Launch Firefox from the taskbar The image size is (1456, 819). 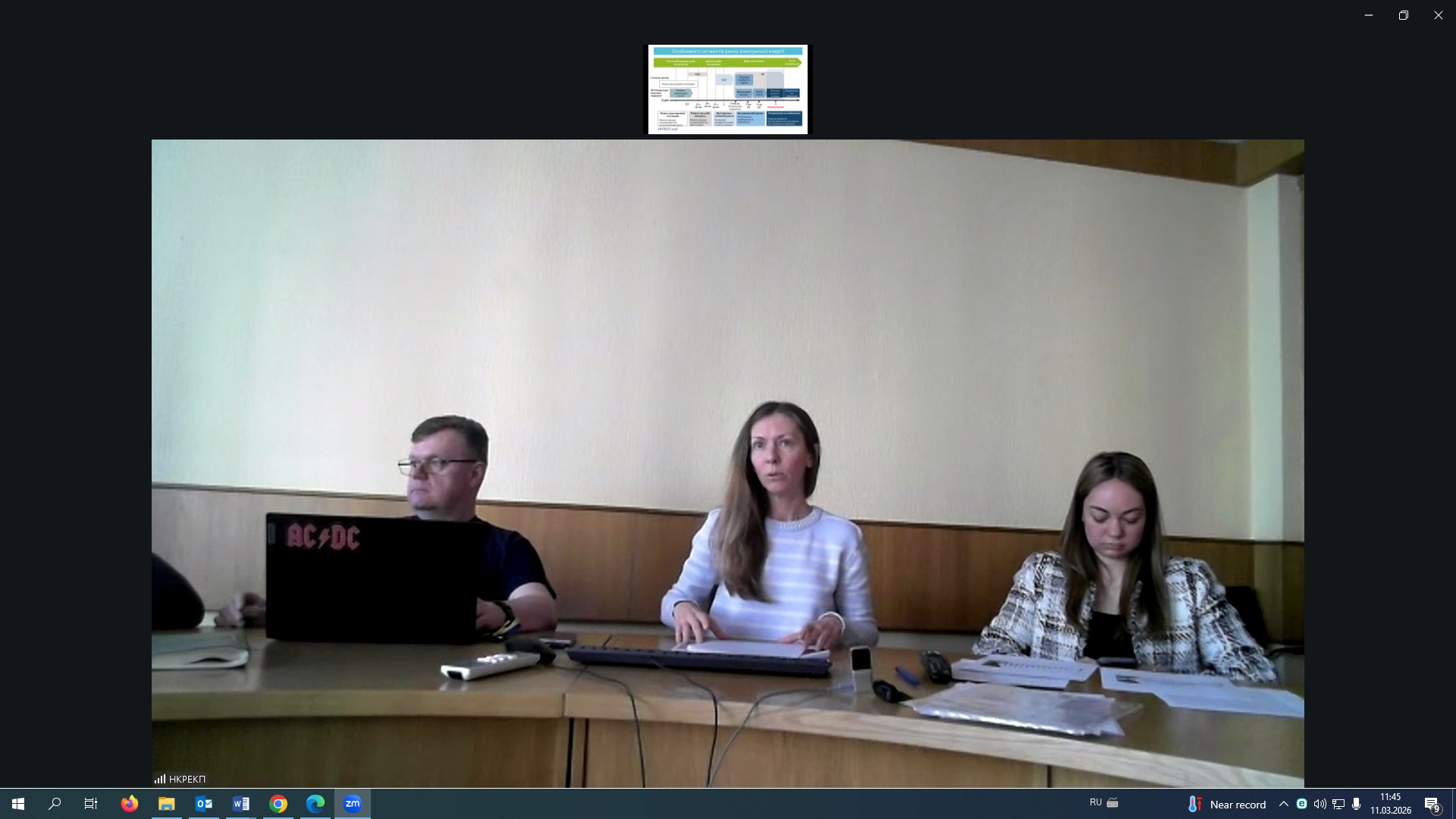point(130,804)
